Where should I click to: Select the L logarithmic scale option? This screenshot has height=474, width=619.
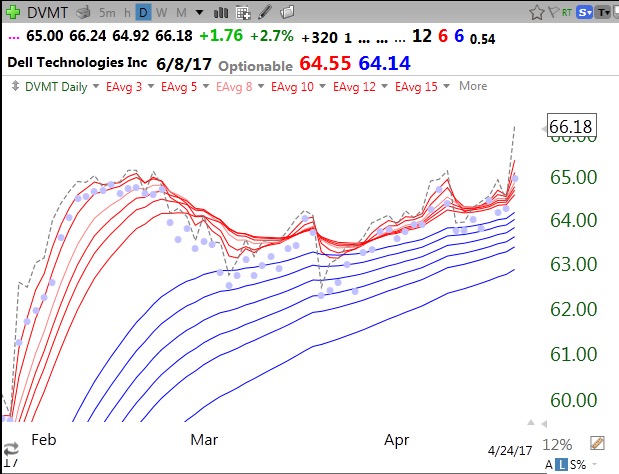[x=561, y=465]
